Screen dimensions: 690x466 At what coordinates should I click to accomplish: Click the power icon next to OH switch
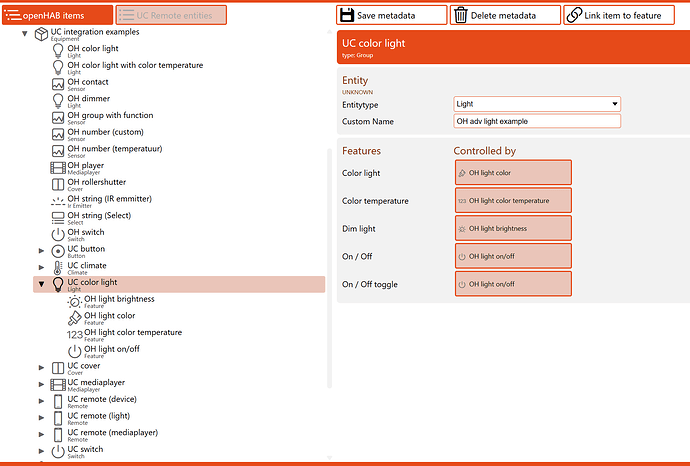click(x=58, y=235)
